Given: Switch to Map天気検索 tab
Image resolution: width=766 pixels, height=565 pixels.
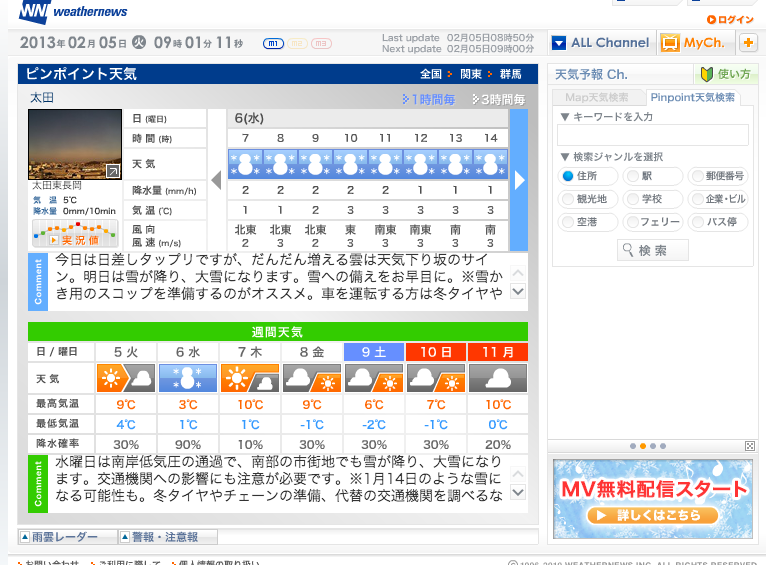Looking at the screenshot, I should (596, 97).
